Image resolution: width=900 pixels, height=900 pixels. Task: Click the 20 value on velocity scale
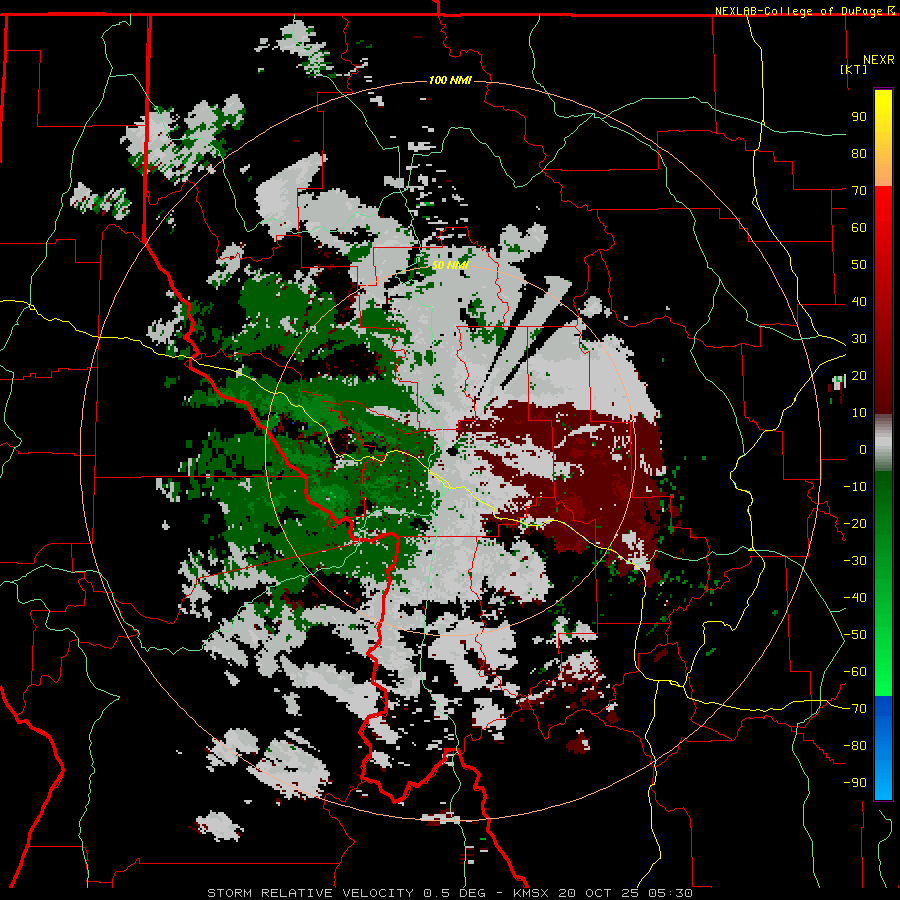[859, 375]
